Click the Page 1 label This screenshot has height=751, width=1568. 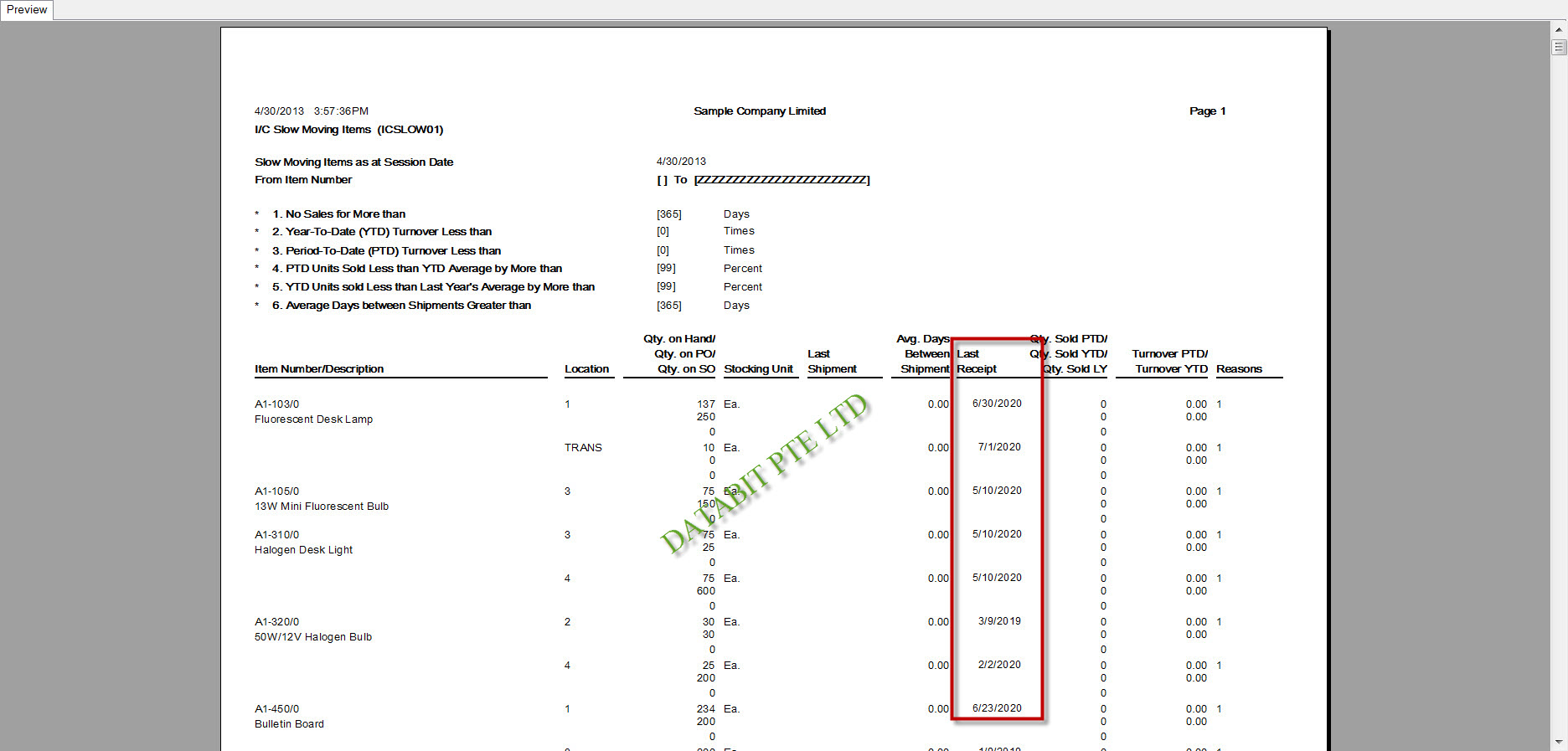(1207, 111)
